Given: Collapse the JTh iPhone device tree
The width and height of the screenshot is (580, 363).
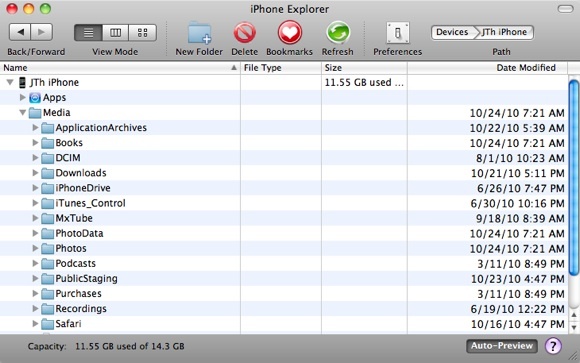Looking at the screenshot, I should [x=10, y=82].
